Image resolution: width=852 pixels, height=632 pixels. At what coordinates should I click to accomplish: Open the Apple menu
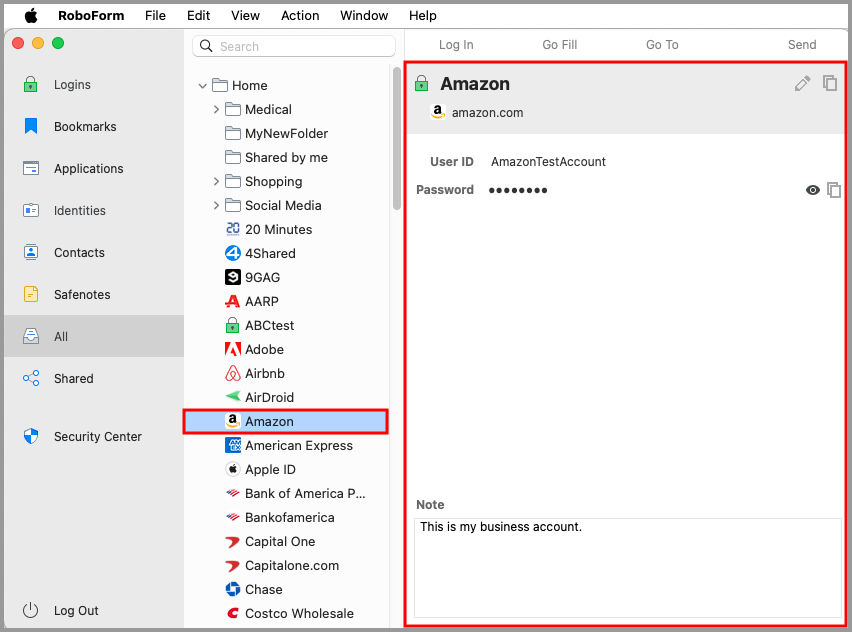pos(31,15)
